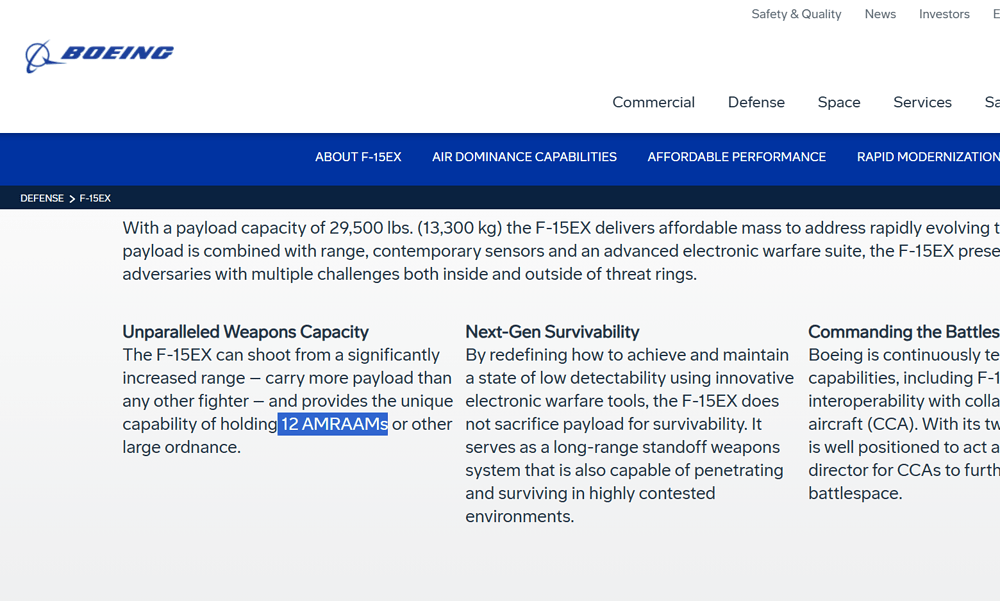Click the Commanding the Battlespace heading
Screen dimensions: 1000x601
point(902,332)
